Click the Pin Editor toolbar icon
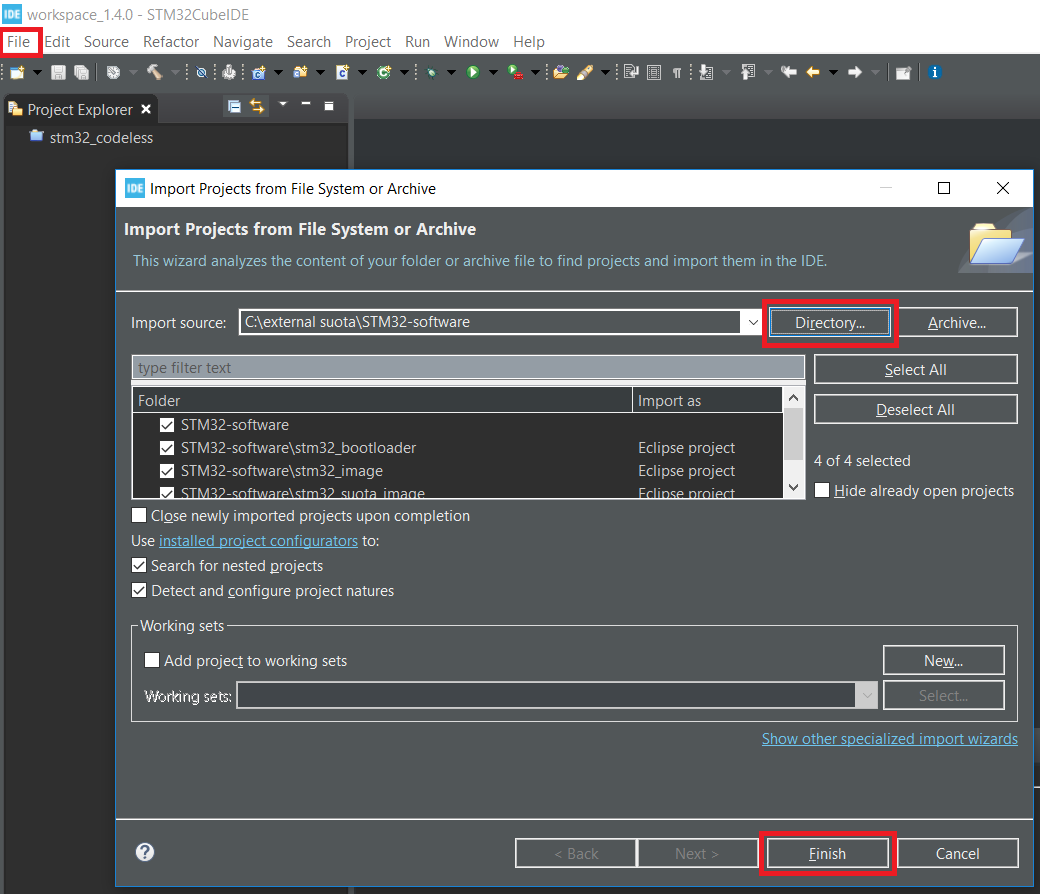Screen dimensions: 1040x894 pos(903,72)
